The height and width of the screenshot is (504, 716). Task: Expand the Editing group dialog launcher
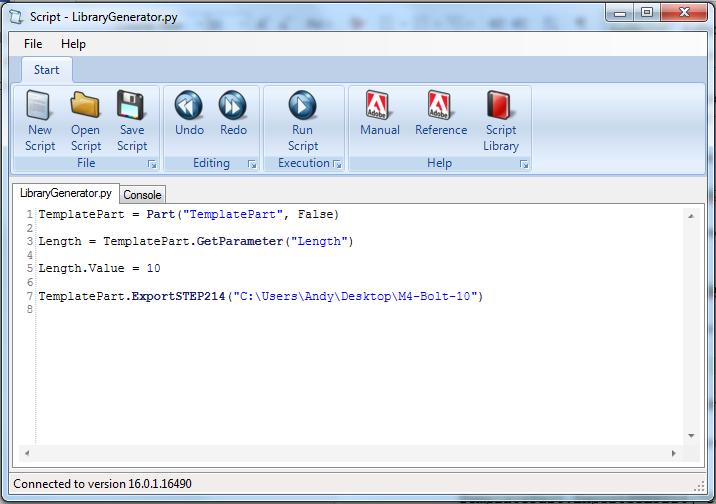pos(252,164)
